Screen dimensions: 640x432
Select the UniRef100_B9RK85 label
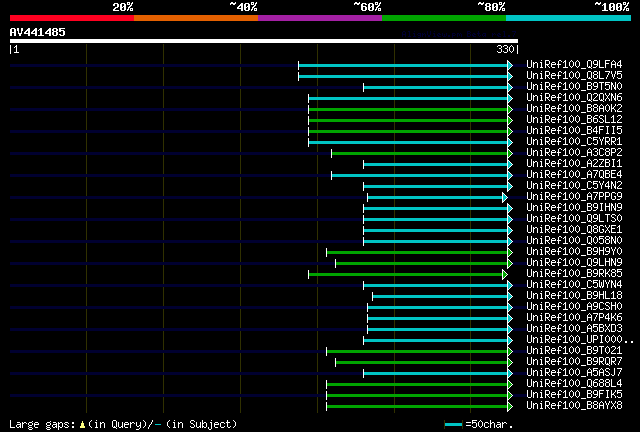(x=574, y=274)
